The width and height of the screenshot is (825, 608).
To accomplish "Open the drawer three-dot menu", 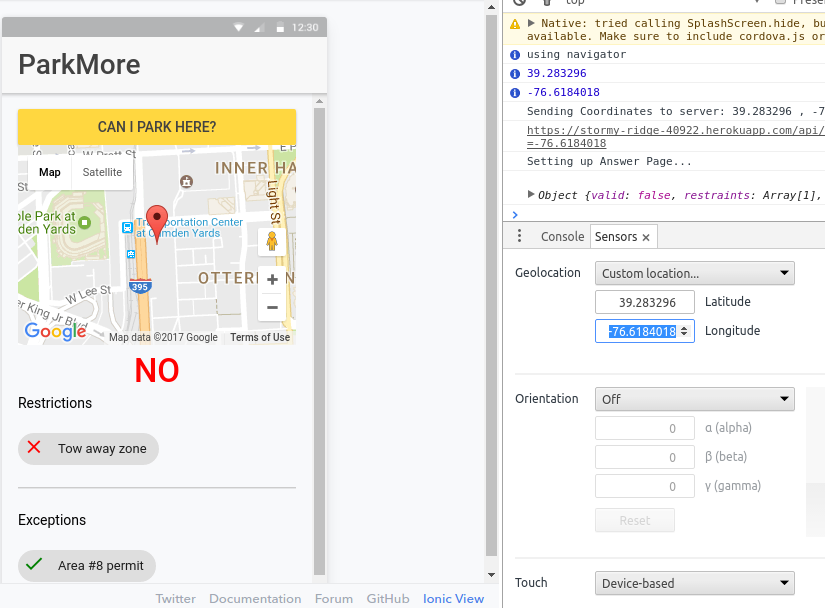I will (519, 236).
